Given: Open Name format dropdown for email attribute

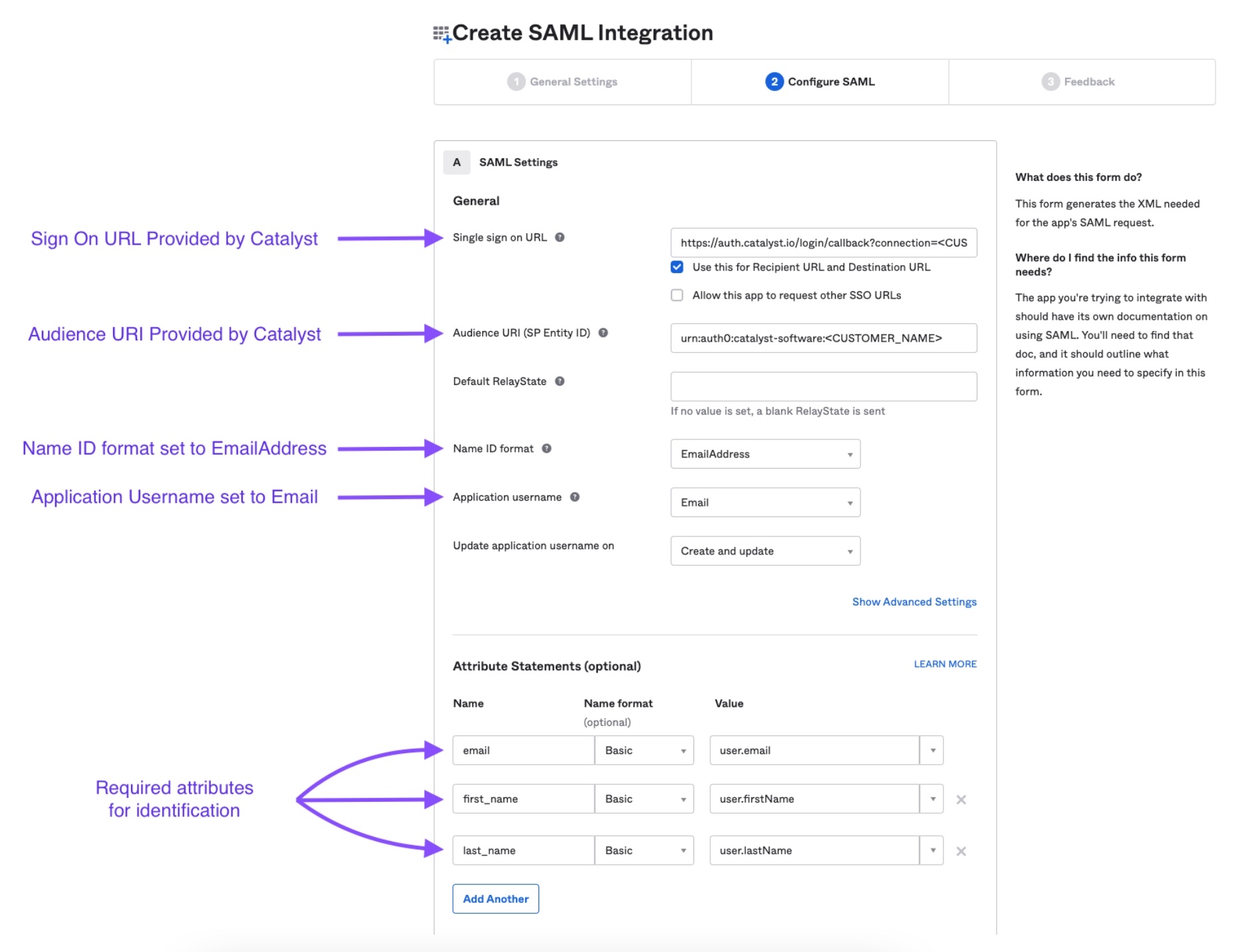Looking at the screenshot, I should [x=644, y=751].
